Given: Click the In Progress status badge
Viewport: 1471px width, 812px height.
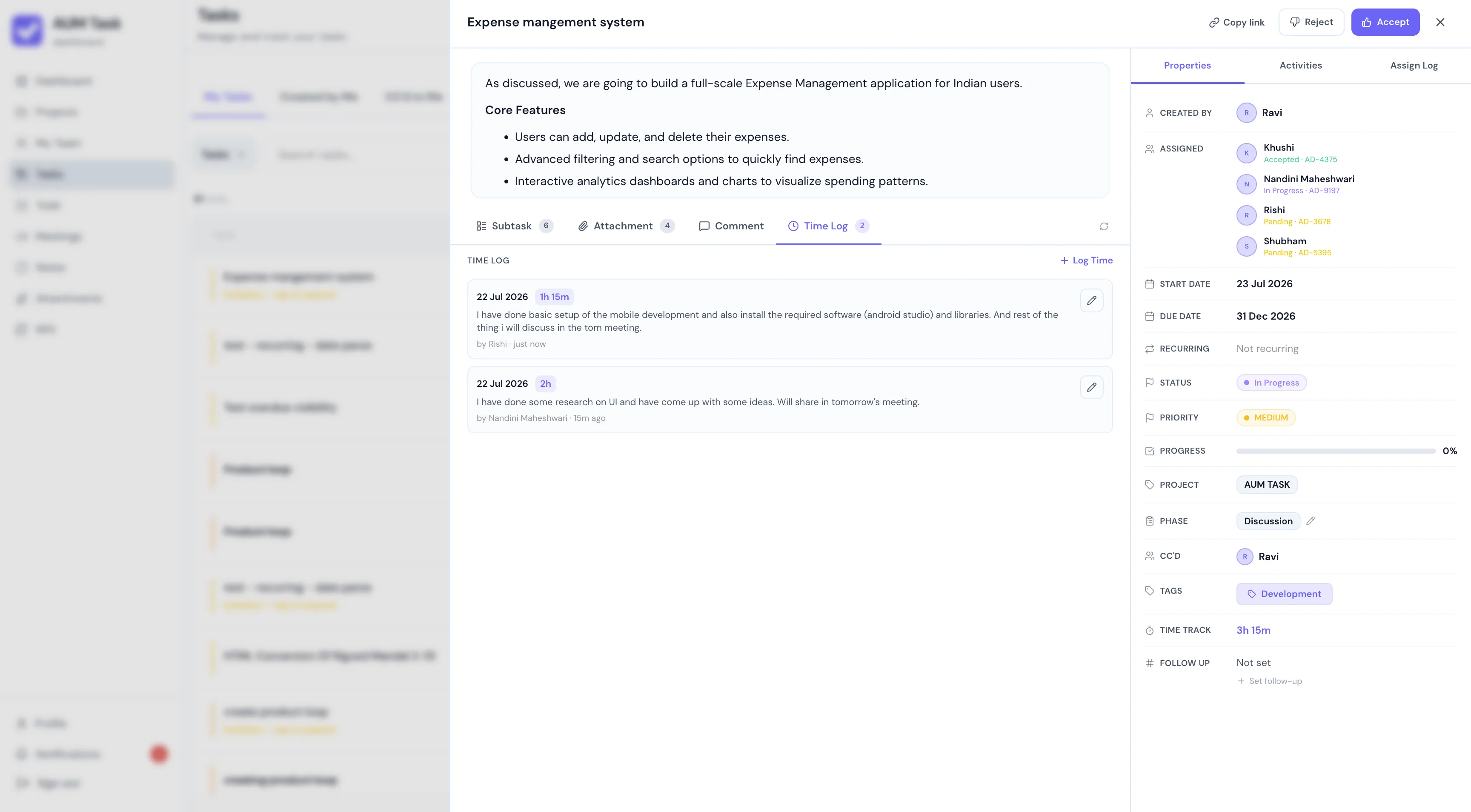Looking at the screenshot, I should [x=1271, y=383].
